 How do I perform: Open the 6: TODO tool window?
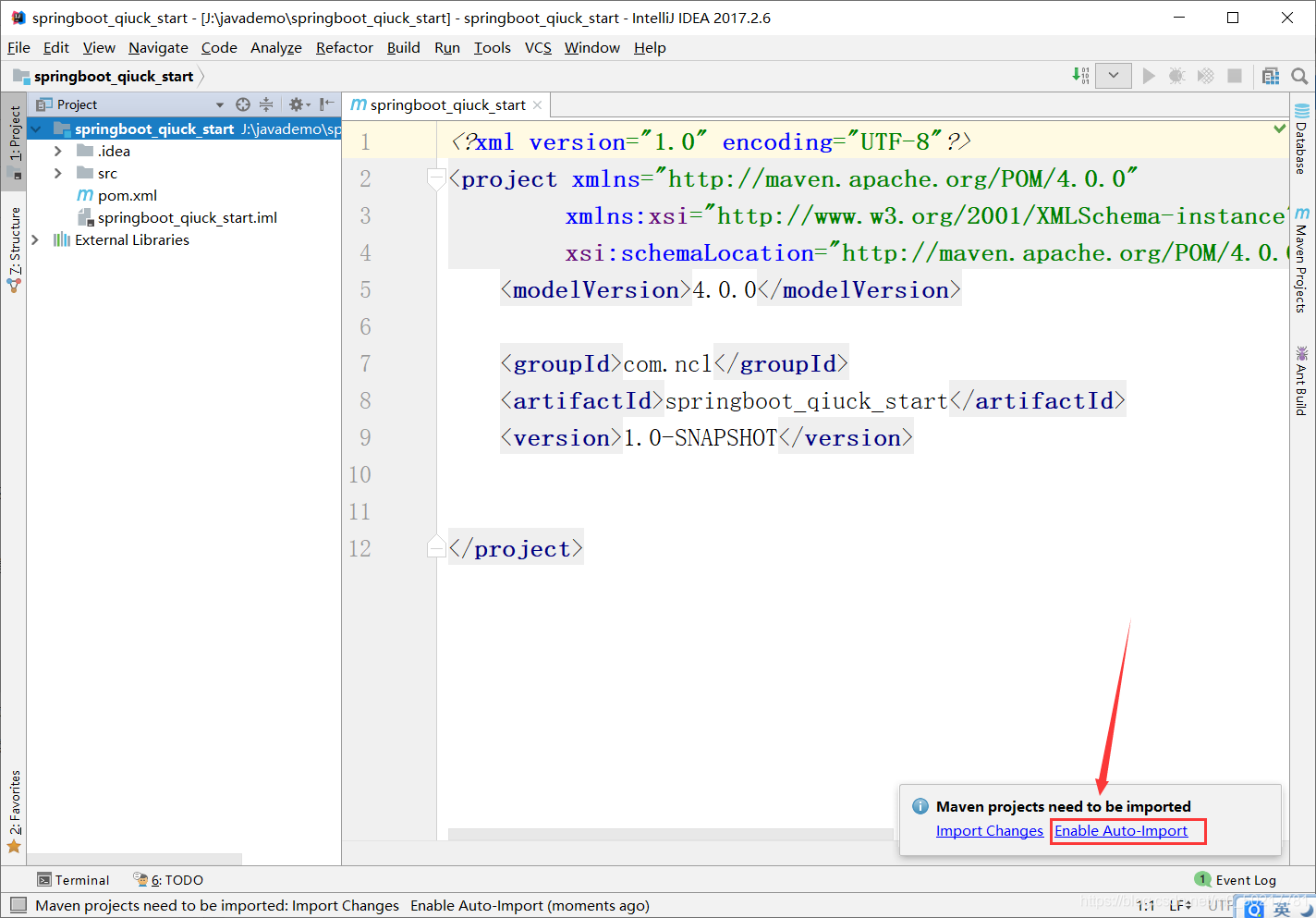coord(168,880)
